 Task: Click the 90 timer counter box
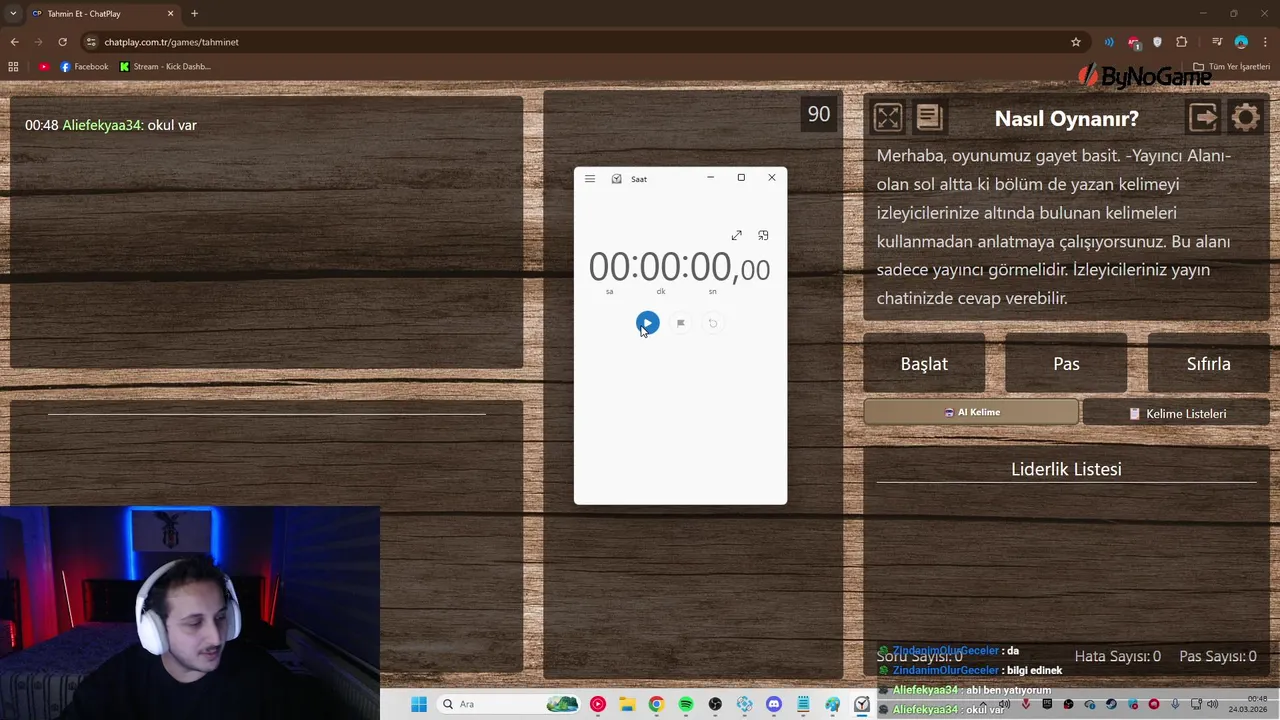[819, 114]
